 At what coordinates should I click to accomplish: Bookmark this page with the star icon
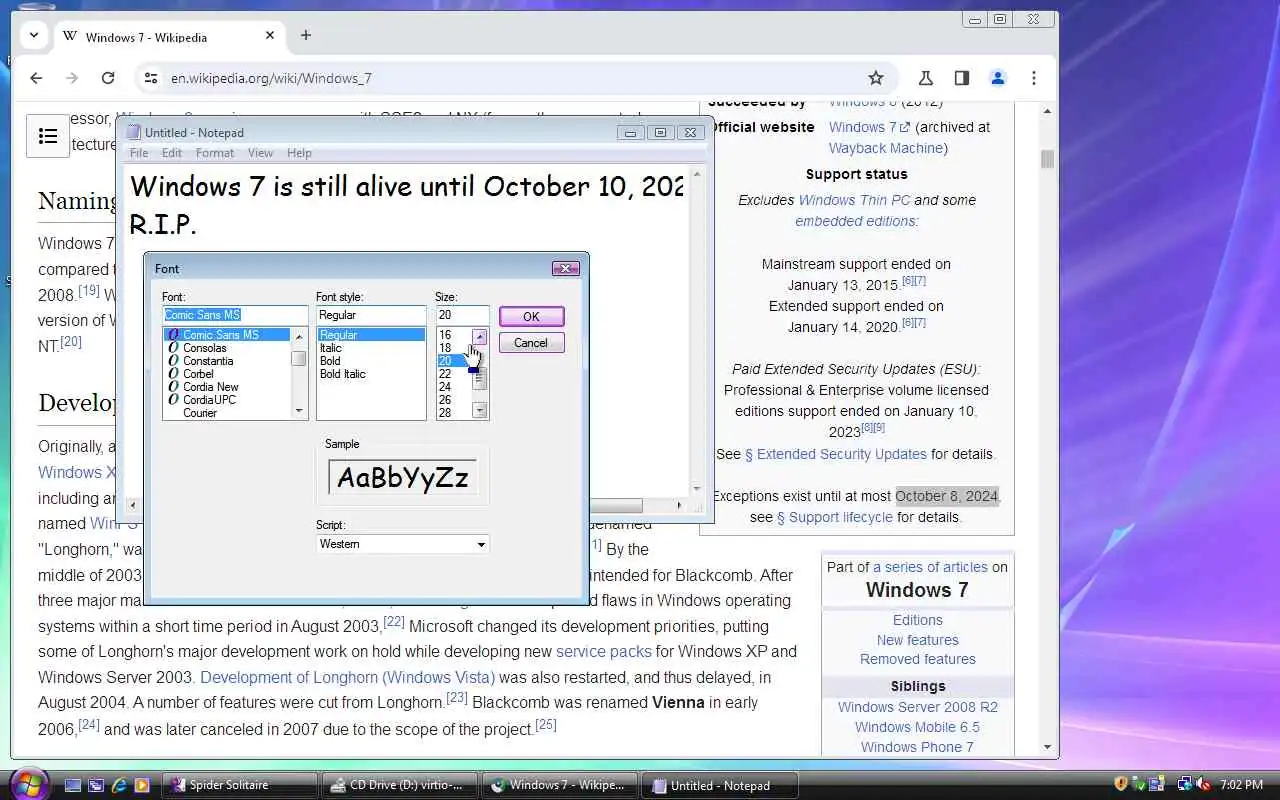tap(876, 78)
